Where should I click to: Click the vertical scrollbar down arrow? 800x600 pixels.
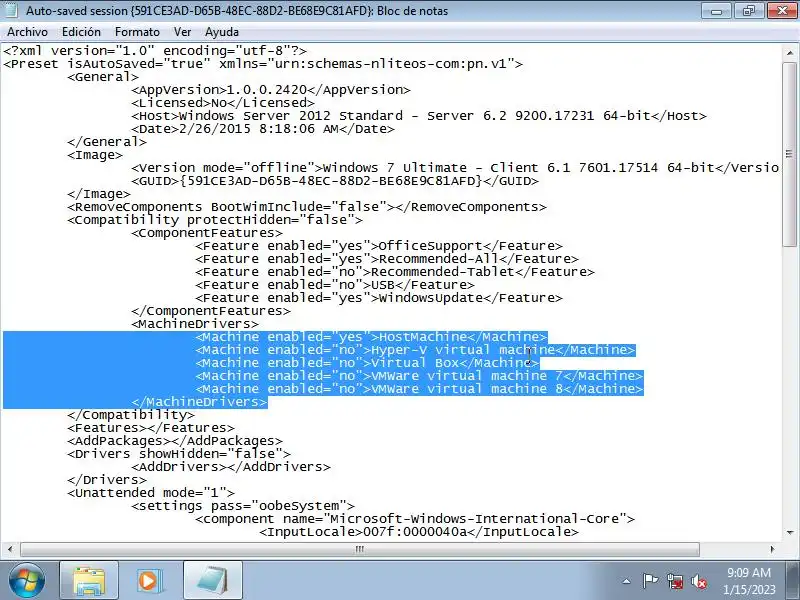[x=789, y=533]
